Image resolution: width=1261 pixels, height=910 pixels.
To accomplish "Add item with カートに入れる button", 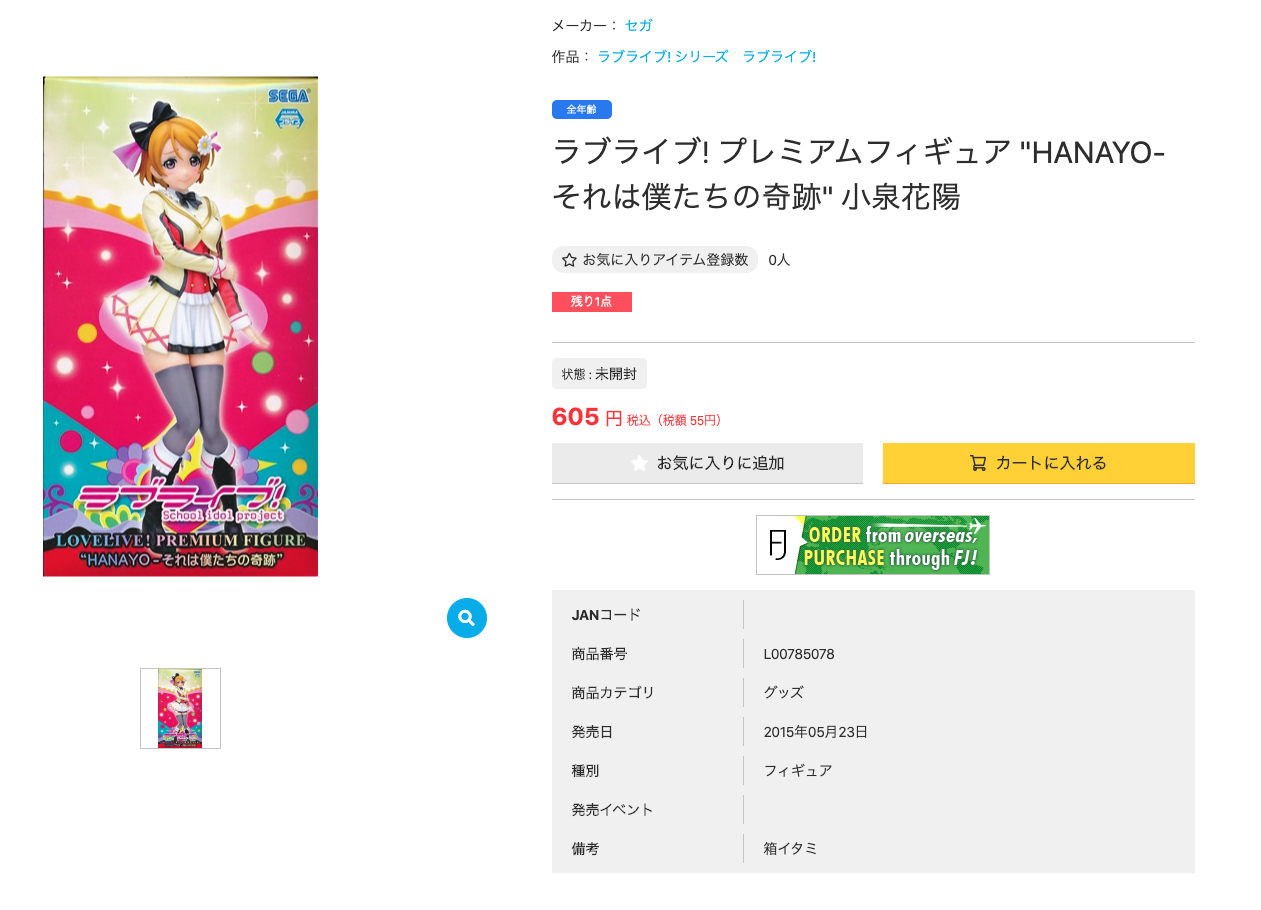I will tap(1039, 463).
